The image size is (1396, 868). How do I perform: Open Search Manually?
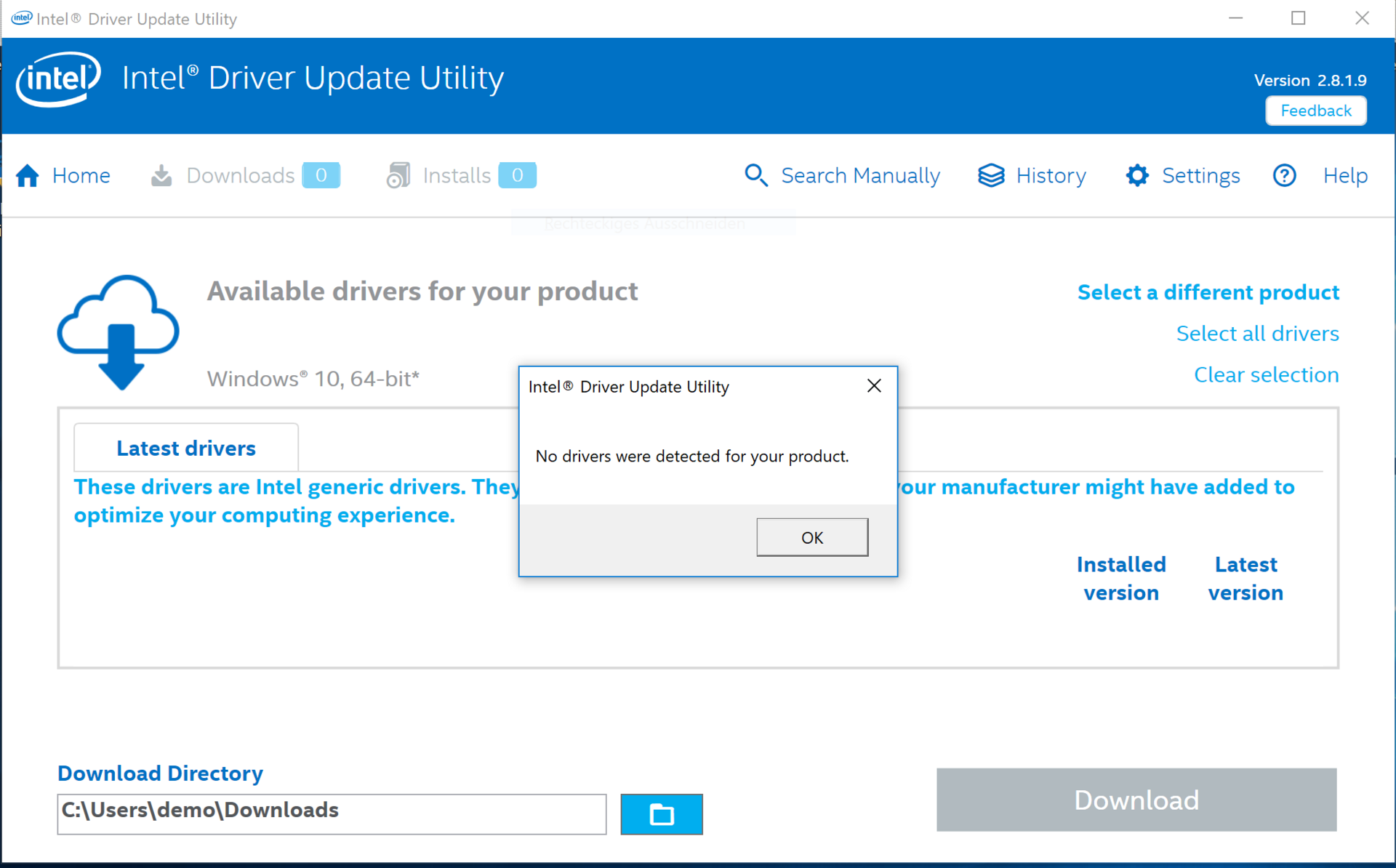click(860, 175)
